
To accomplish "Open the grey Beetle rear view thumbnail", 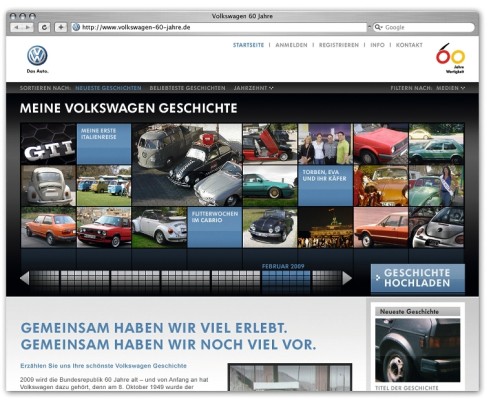I will pos(48,185).
